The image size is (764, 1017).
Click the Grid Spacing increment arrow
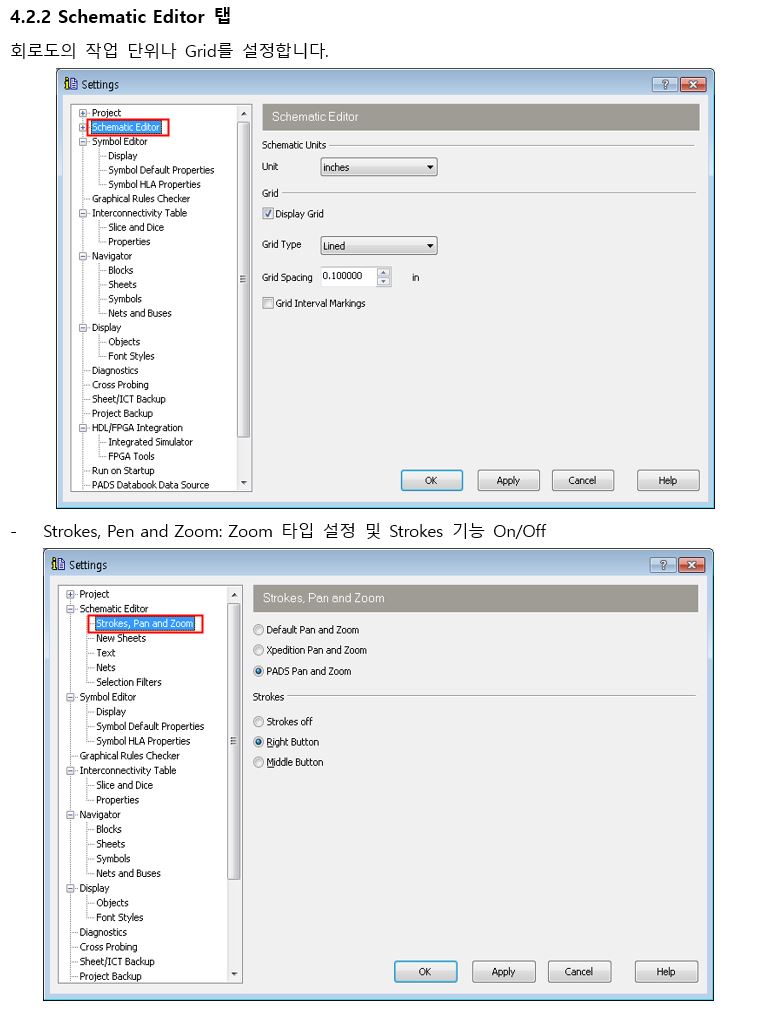click(x=384, y=272)
